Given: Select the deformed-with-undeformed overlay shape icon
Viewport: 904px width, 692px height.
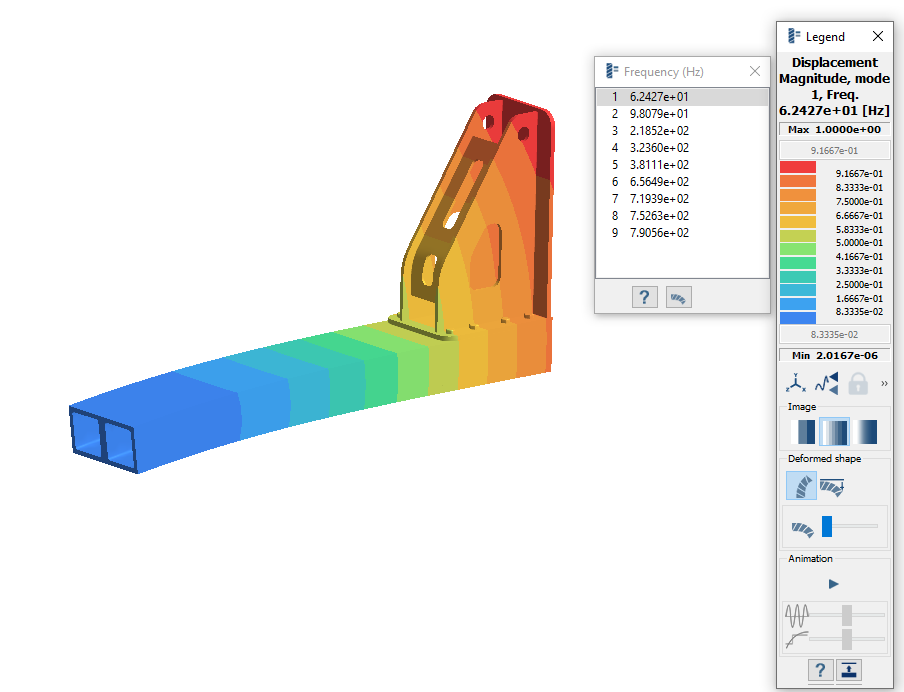Looking at the screenshot, I should pyautogui.click(x=832, y=486).
